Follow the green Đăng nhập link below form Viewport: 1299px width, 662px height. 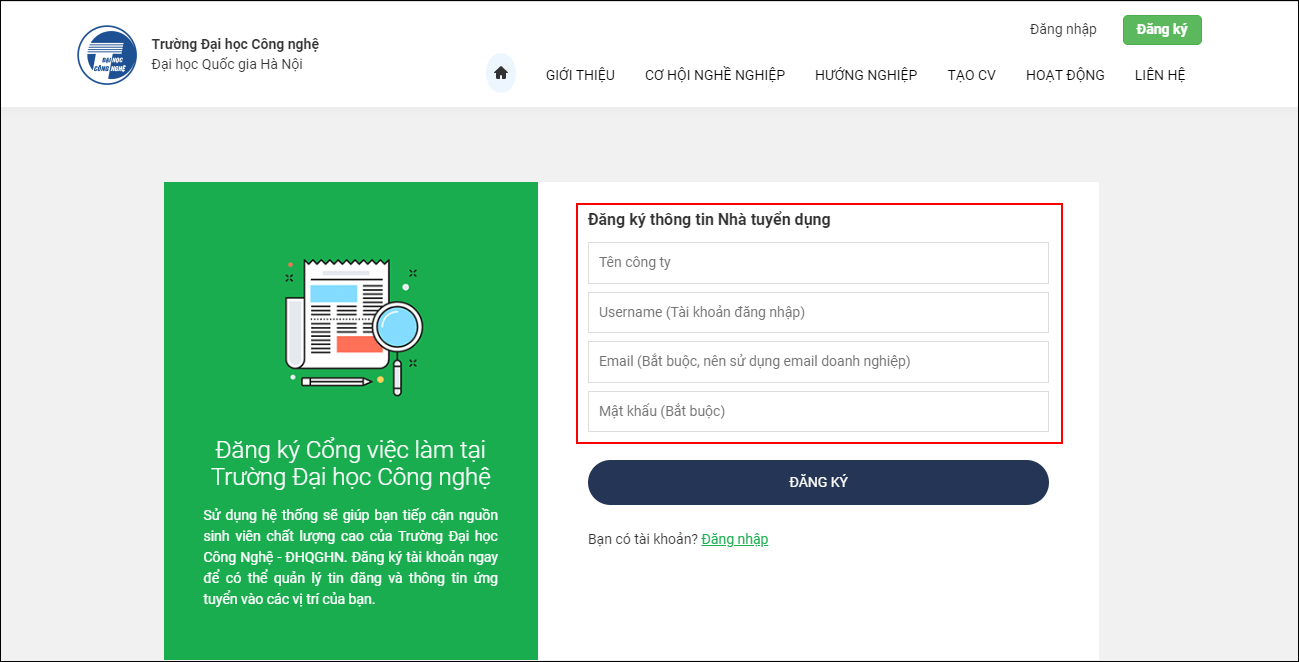tap(734, 539)
